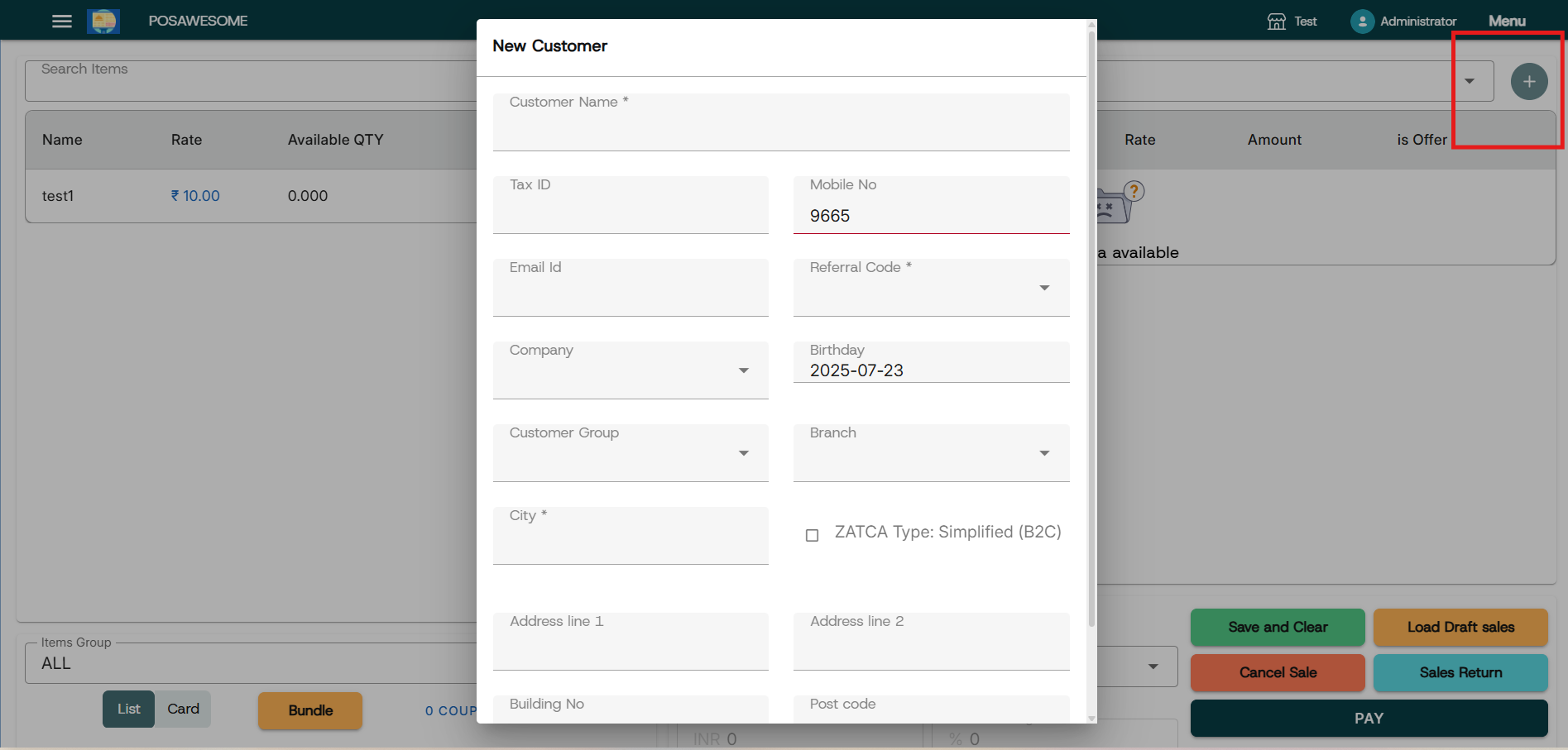Image resolution: width=1568 pixels, height=750 pixels.
Task: Click the 0.000 available quantity cell
Action: coord(308,196)
